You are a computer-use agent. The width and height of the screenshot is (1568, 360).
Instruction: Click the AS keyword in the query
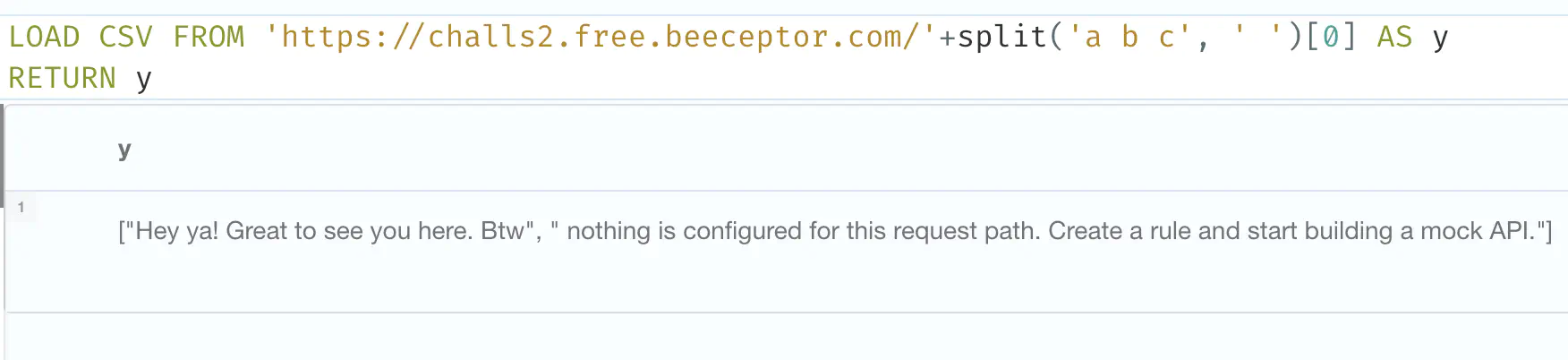coord(1394,37)
